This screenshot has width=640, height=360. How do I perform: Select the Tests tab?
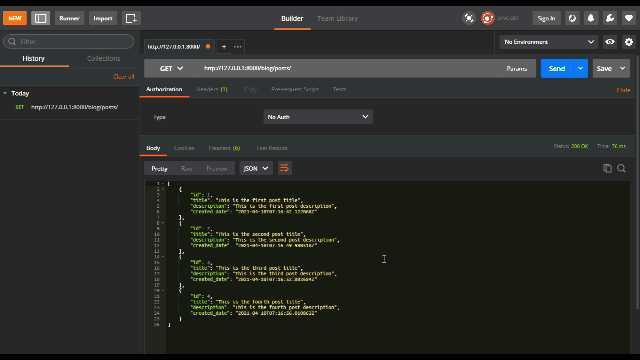click(339, 89)
